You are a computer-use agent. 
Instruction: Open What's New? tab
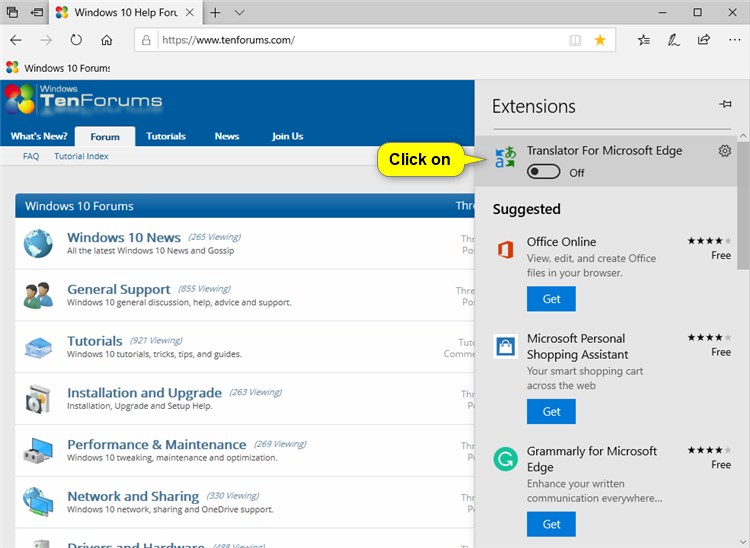tap(39, 136)
